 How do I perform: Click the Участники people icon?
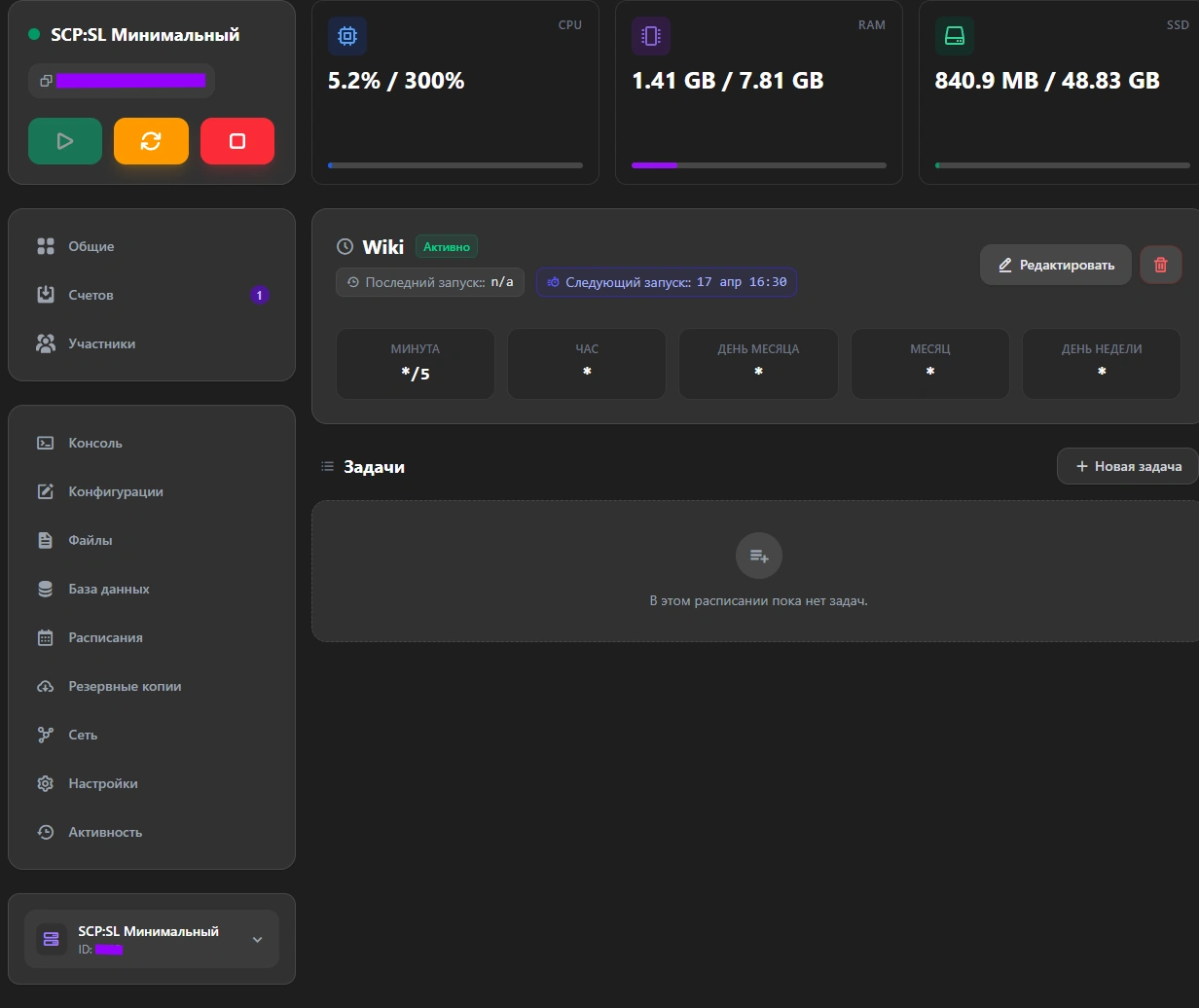[46, 343]
